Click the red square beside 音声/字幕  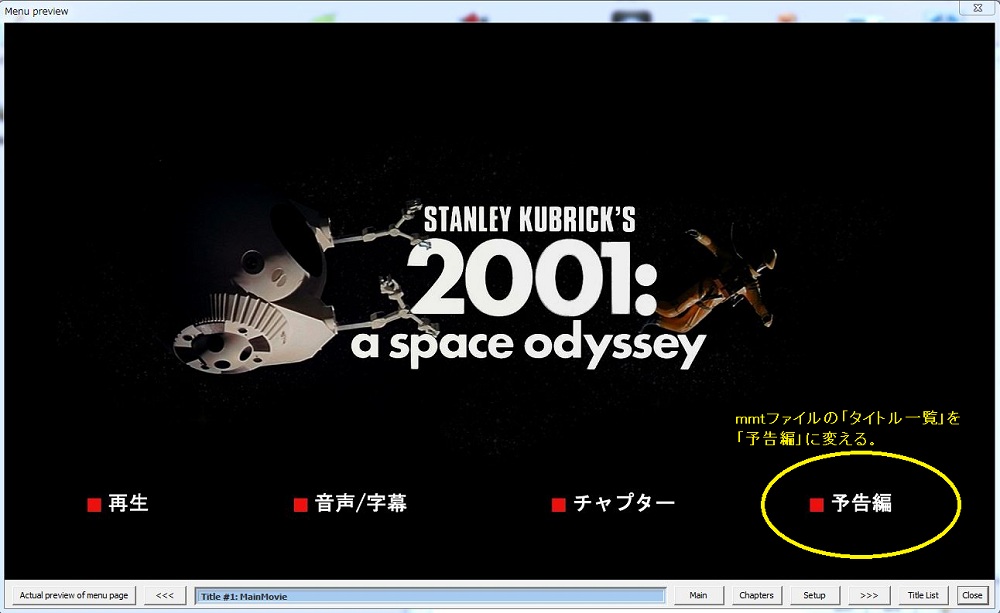tap(300, 505)
